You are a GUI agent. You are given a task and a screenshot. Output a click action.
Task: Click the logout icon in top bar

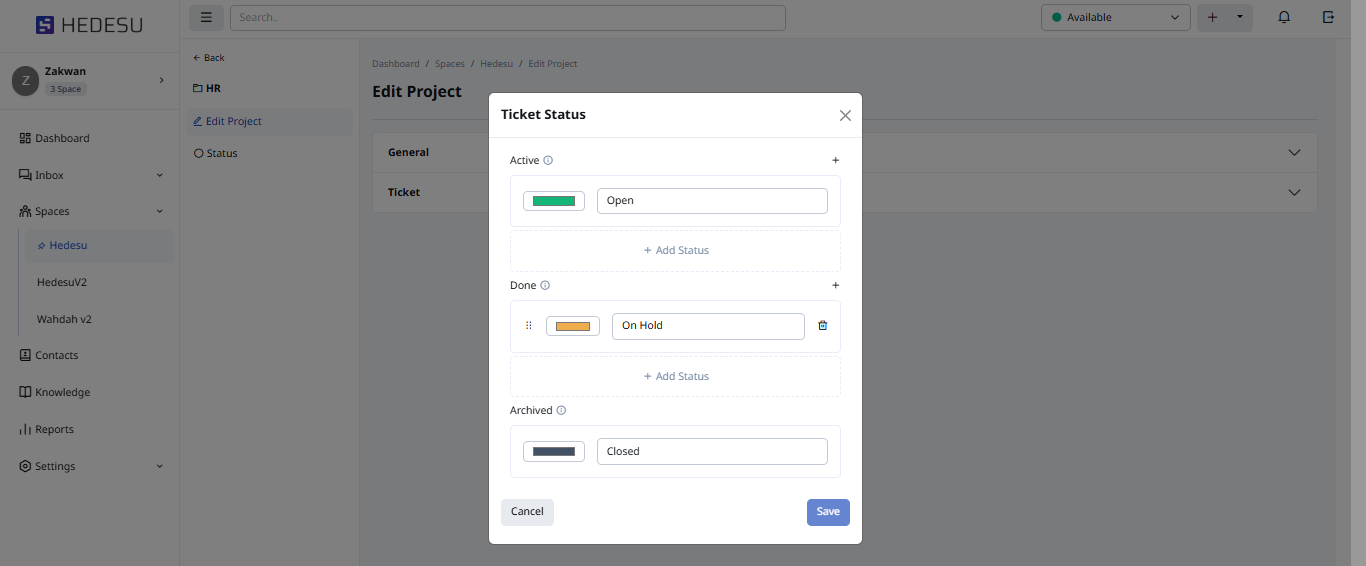click(x=1328, y=17)
